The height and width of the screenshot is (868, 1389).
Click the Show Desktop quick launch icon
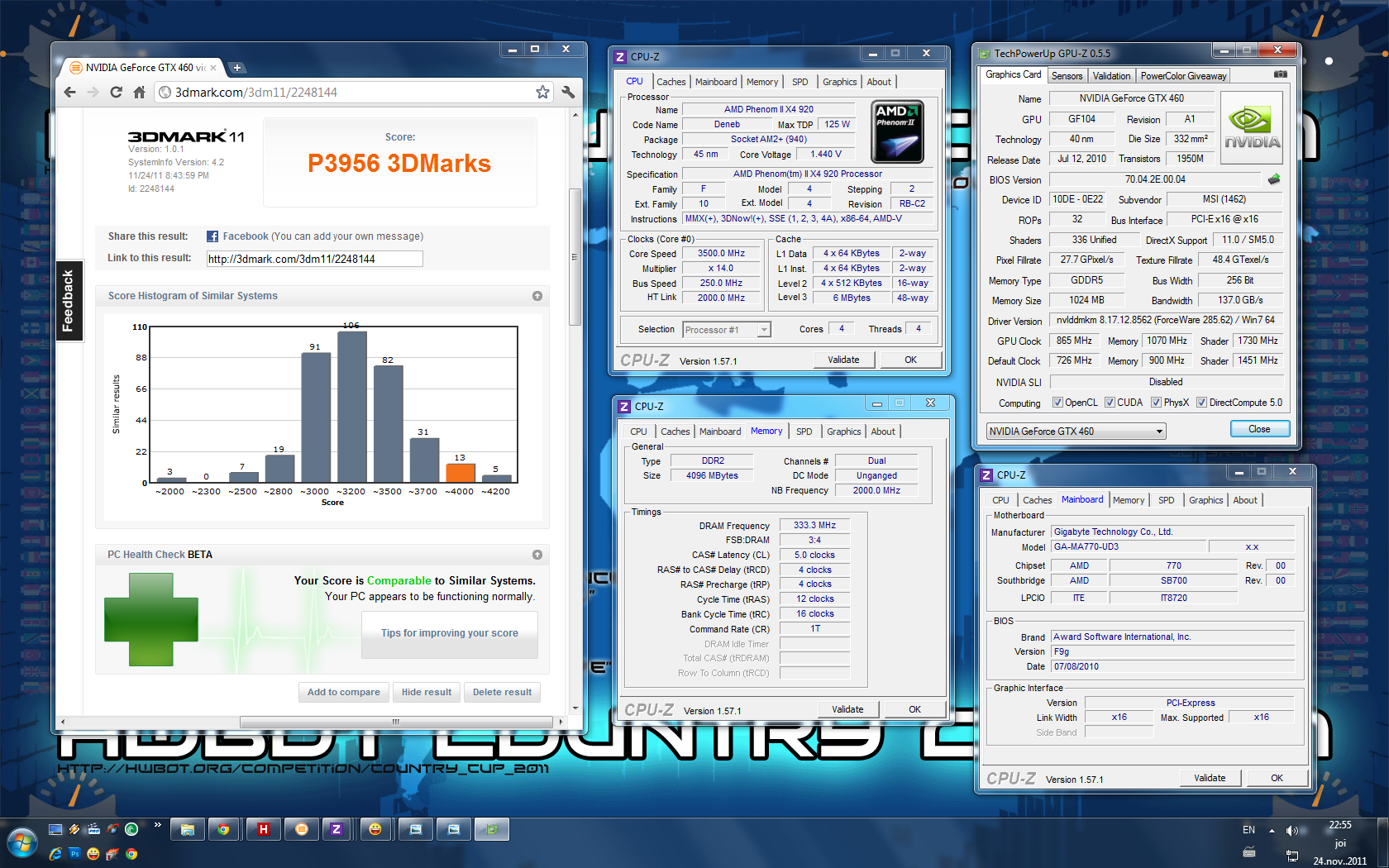coord(55,829)
